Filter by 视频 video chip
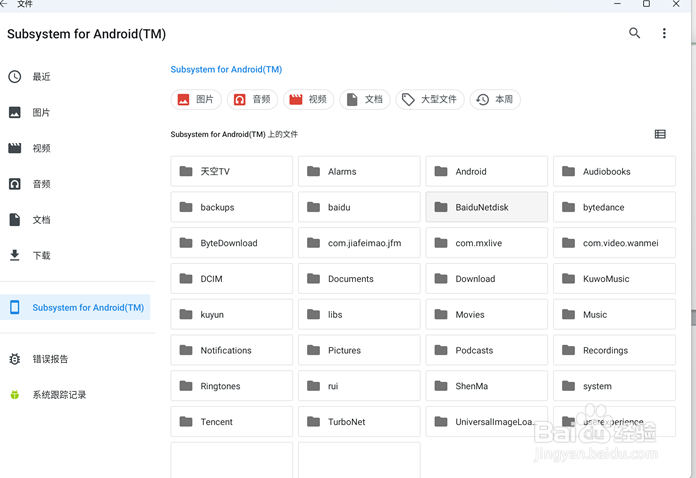This screenshot has height=478, width=696. click(308, 99)
